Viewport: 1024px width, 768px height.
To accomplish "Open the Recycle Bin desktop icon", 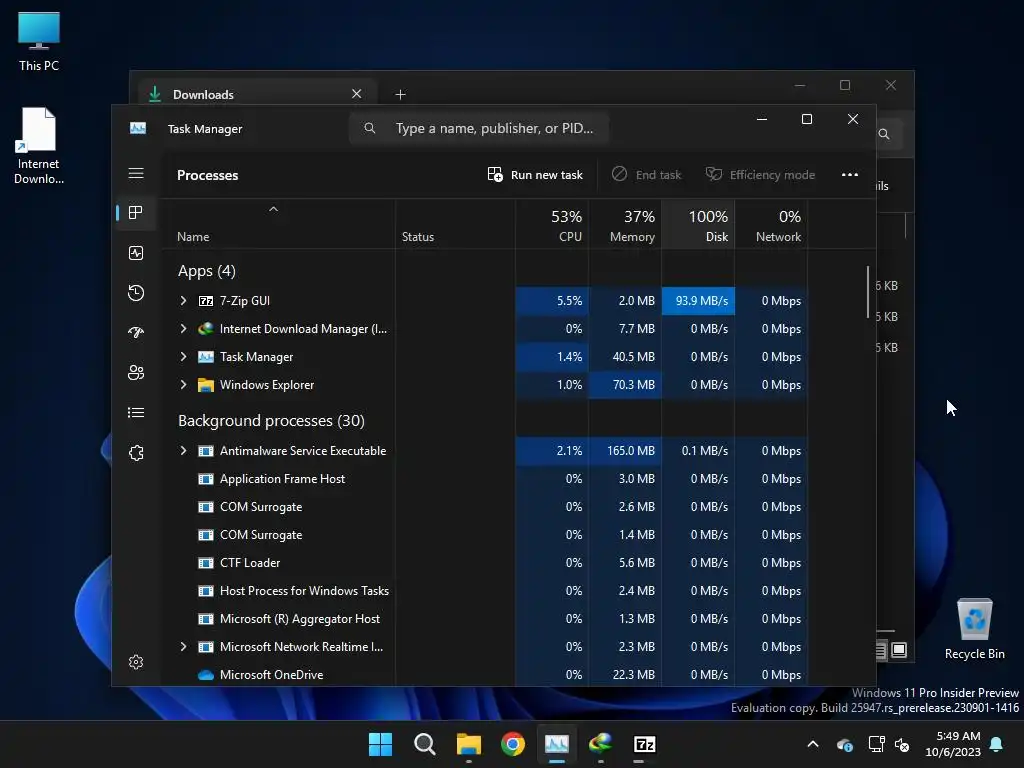I will click(x=974, y=628).
